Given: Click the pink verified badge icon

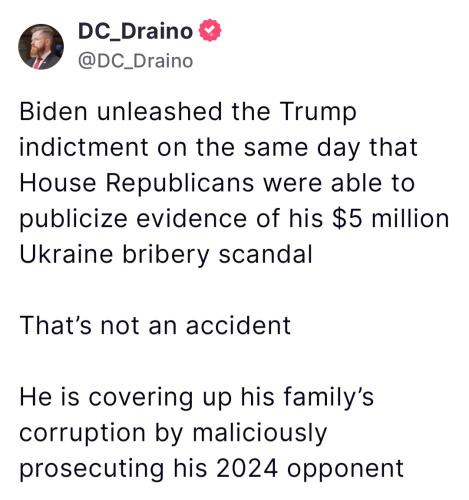Looking at the screenshot, I should point(210,30).
